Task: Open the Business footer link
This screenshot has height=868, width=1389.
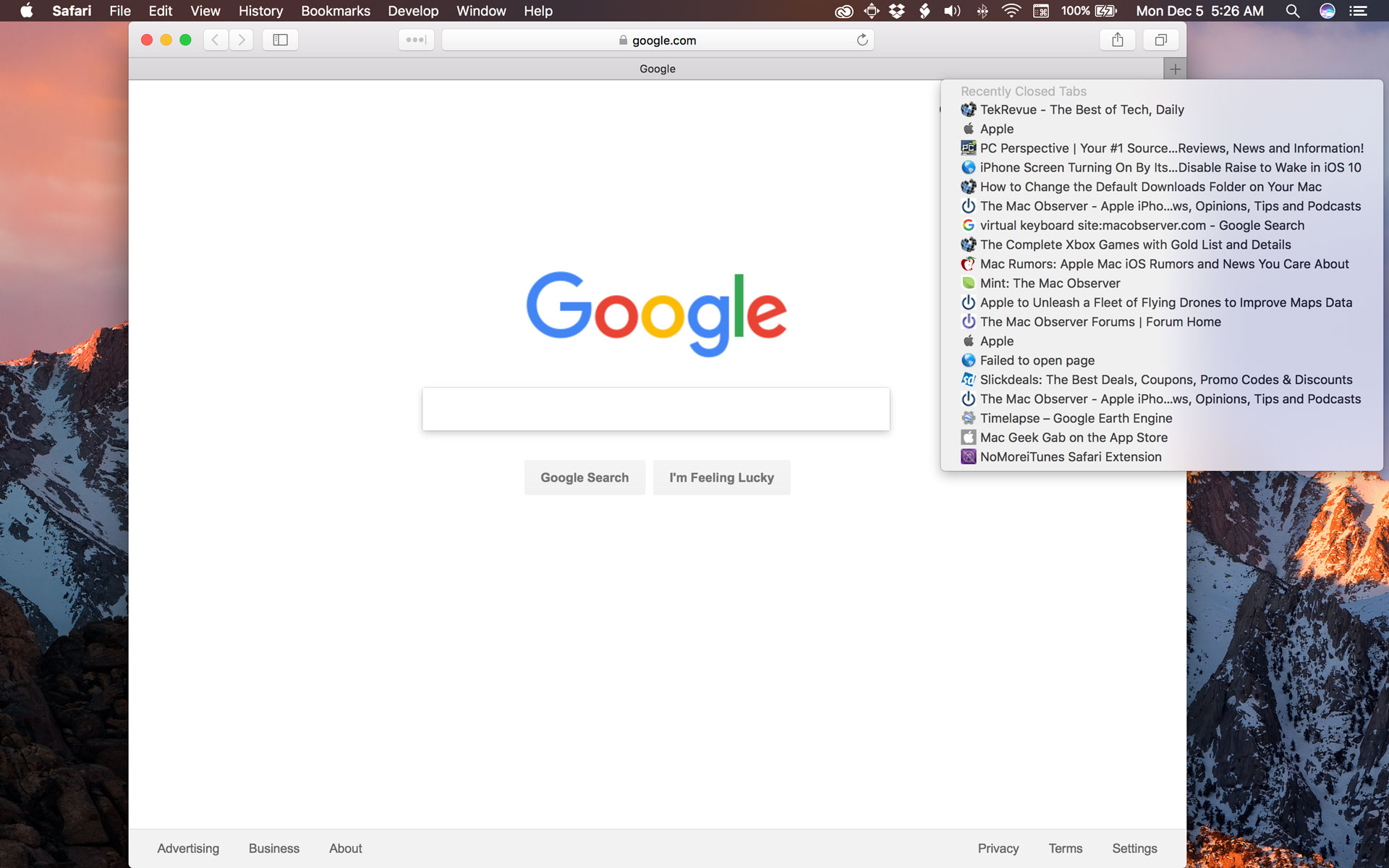Action: [x=274, y=848]
